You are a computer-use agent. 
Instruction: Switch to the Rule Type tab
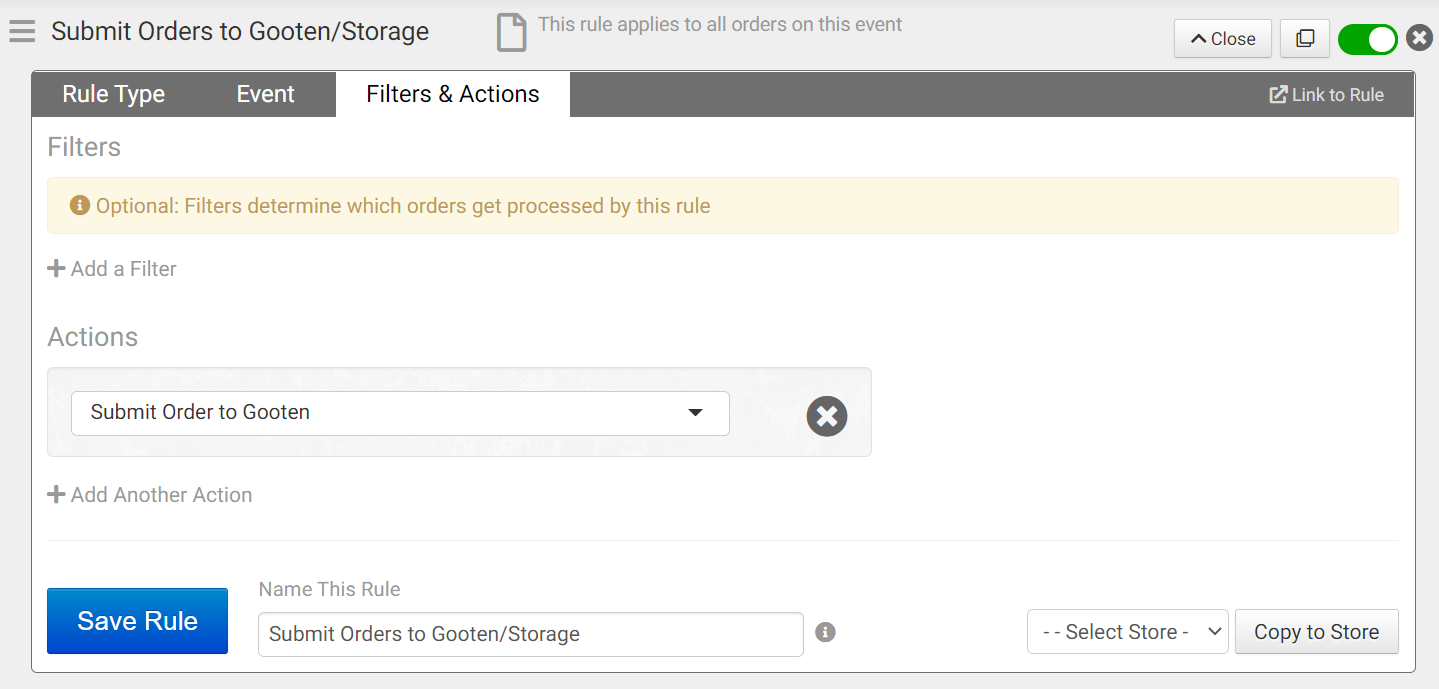point(113,94)
